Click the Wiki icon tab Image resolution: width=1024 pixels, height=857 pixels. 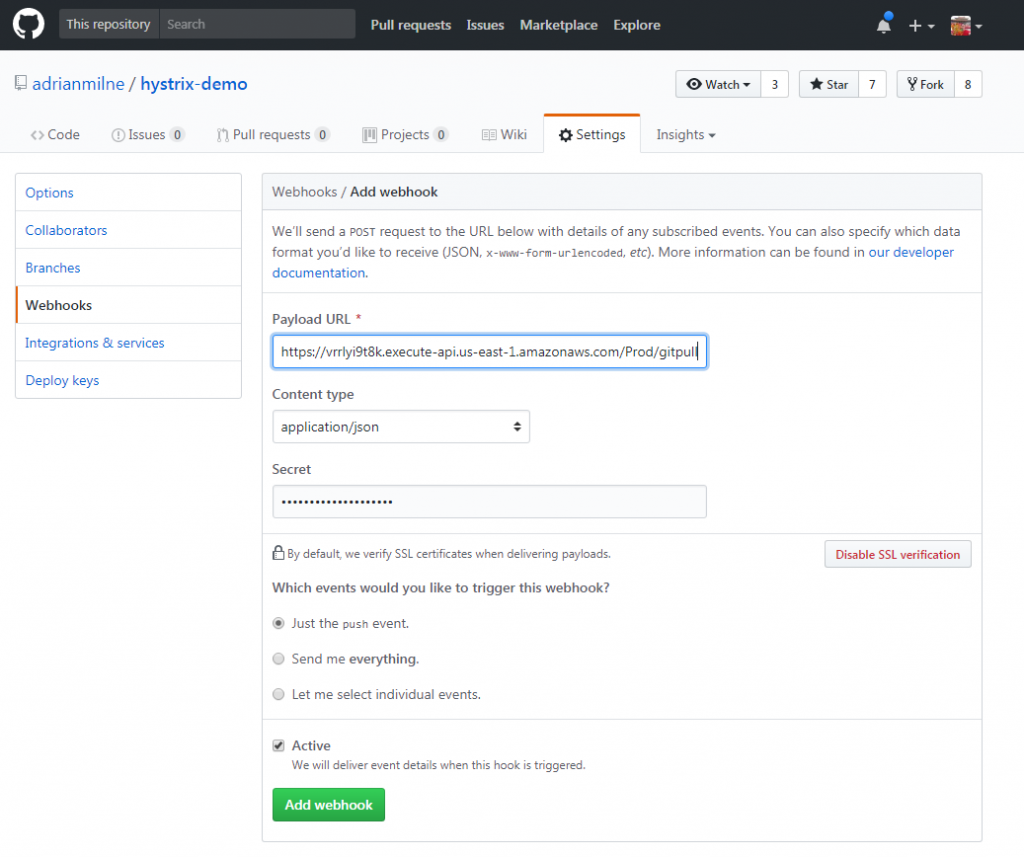(489, 133)
